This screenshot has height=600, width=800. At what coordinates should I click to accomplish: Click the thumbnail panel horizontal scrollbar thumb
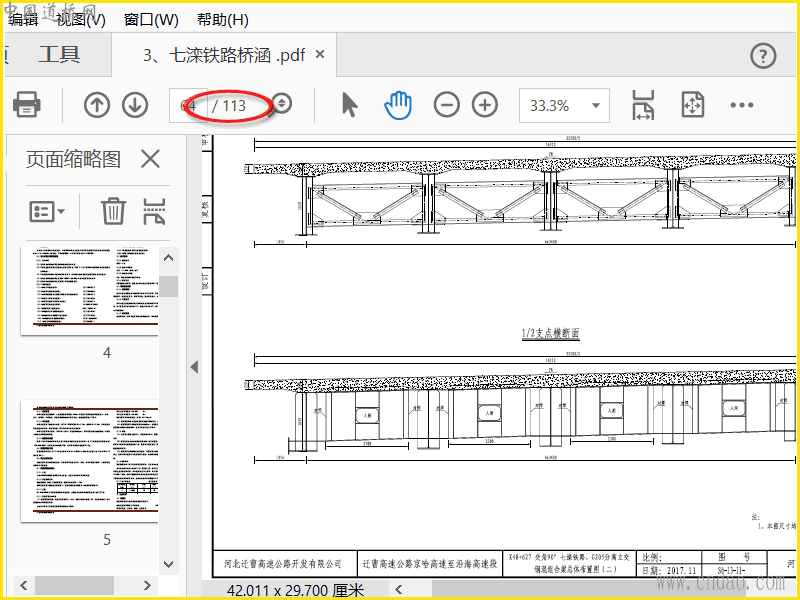74,585
